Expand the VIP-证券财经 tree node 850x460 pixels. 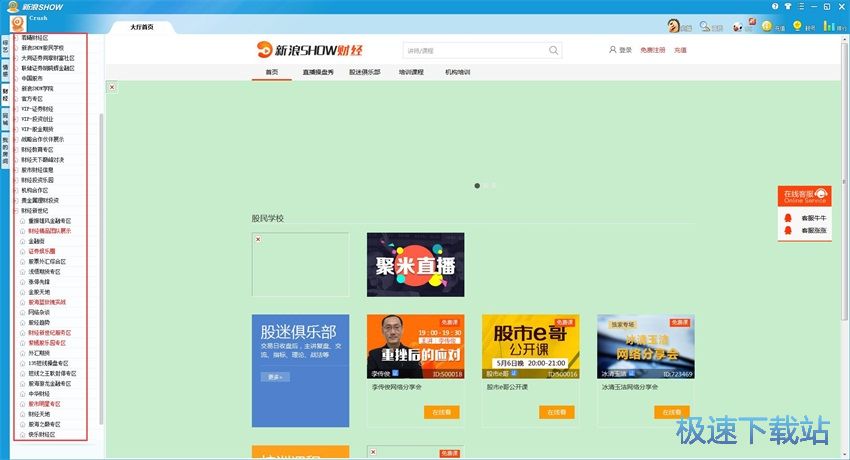click(x=17, y=109)
